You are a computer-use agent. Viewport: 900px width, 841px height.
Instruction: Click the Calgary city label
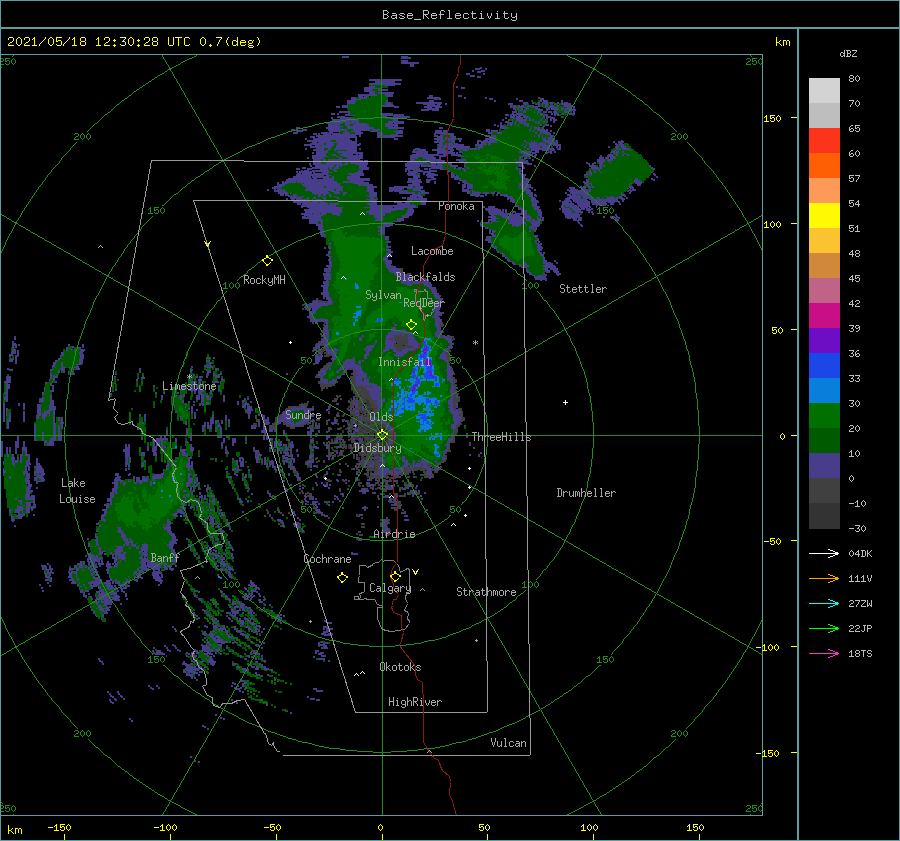[390, 588]
